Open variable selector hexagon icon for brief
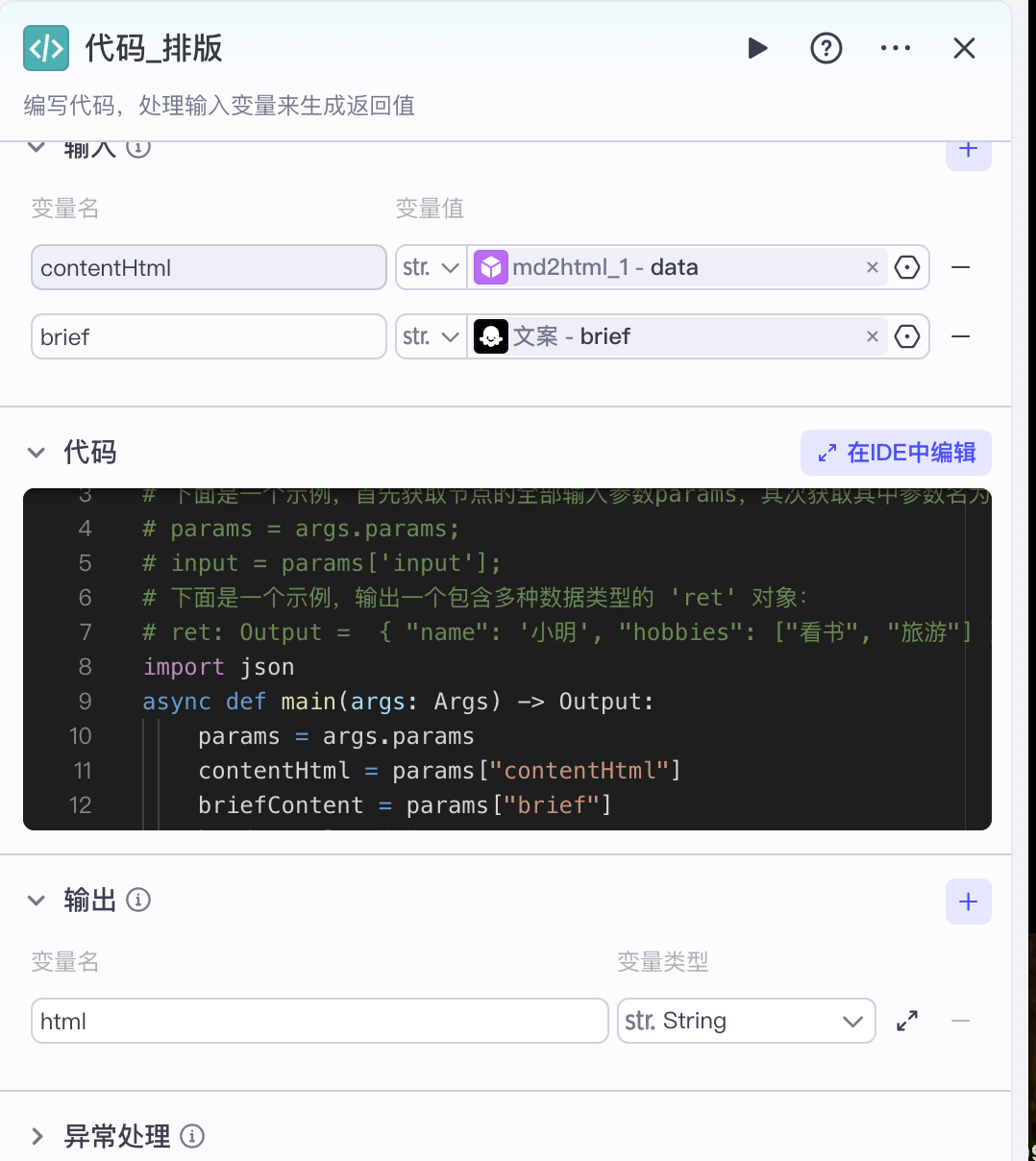This screenshot has height=1161, width=1036. click(907, 336)
